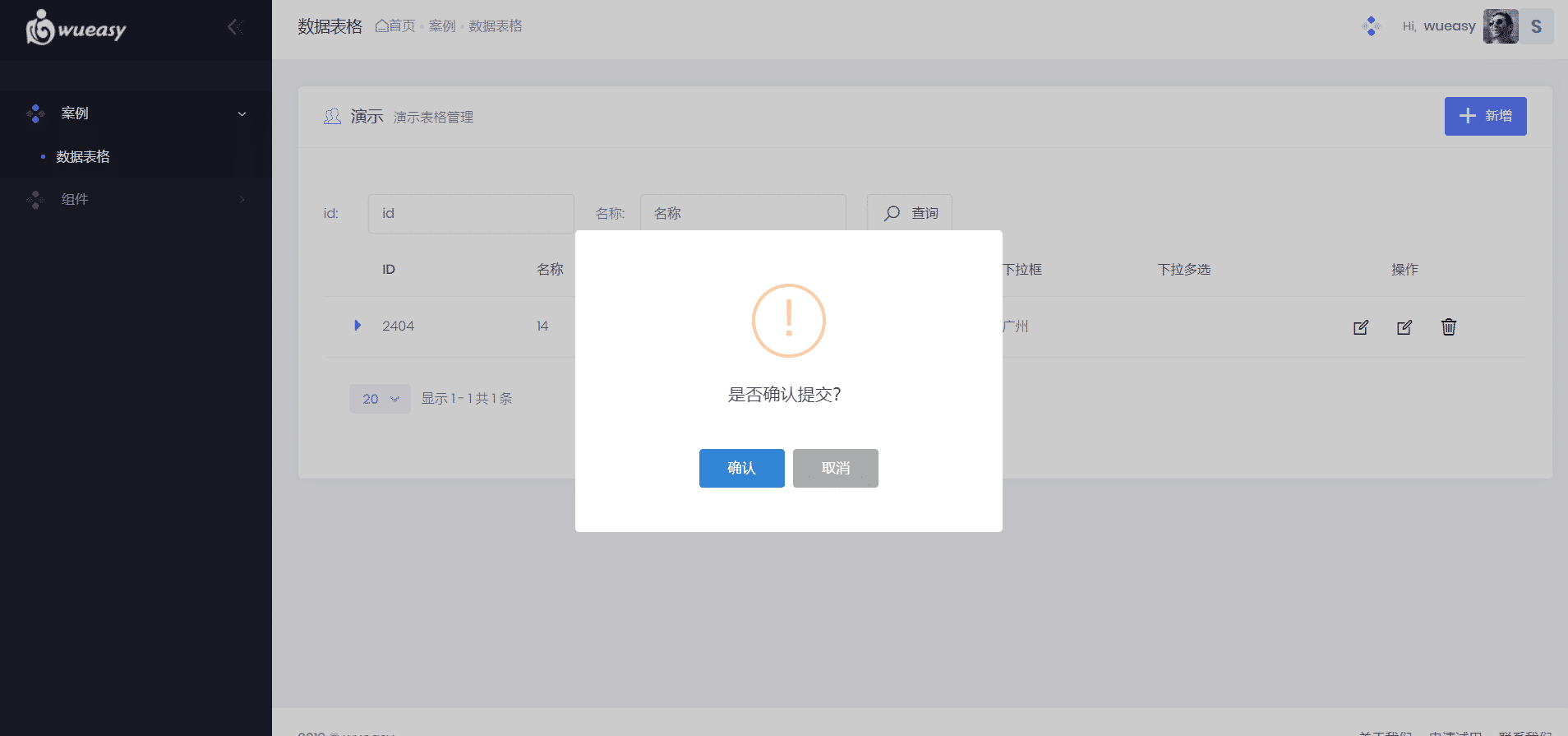1568x736 pixels.
Task: Click the 演示 panel user icon
Action: 332,117
